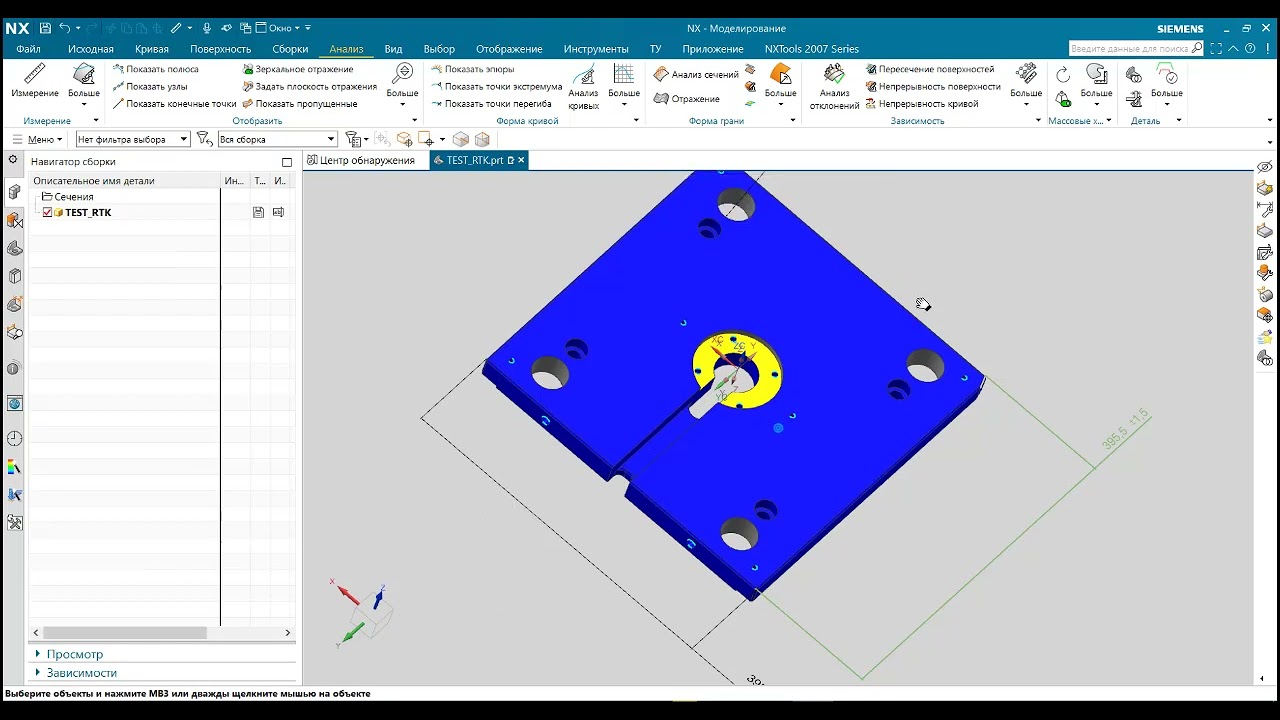Expand Больше in Отобразить group
Image resolution: width=1280 pixels, height=720 pixels.
pos(403,85)
